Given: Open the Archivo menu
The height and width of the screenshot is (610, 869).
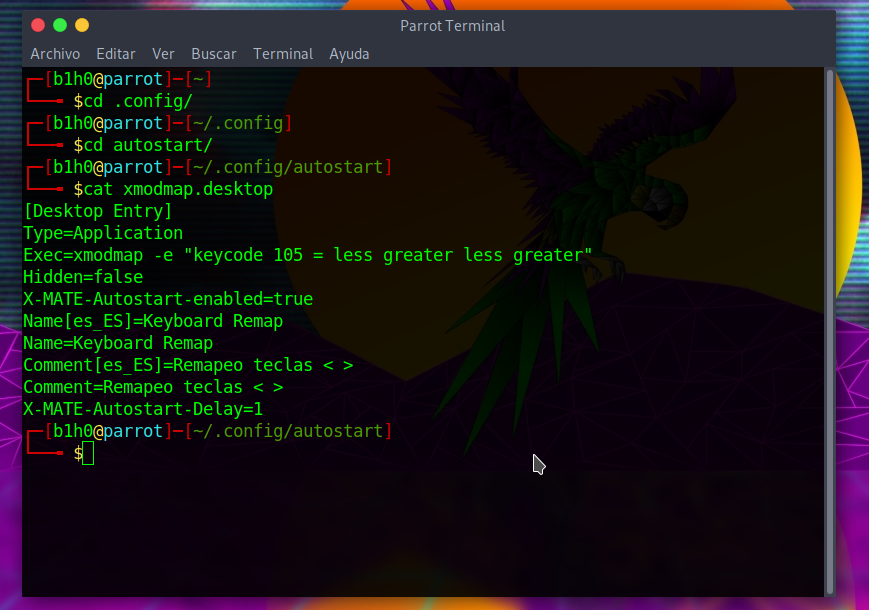Looking at the screenshot, I should 55,54.
